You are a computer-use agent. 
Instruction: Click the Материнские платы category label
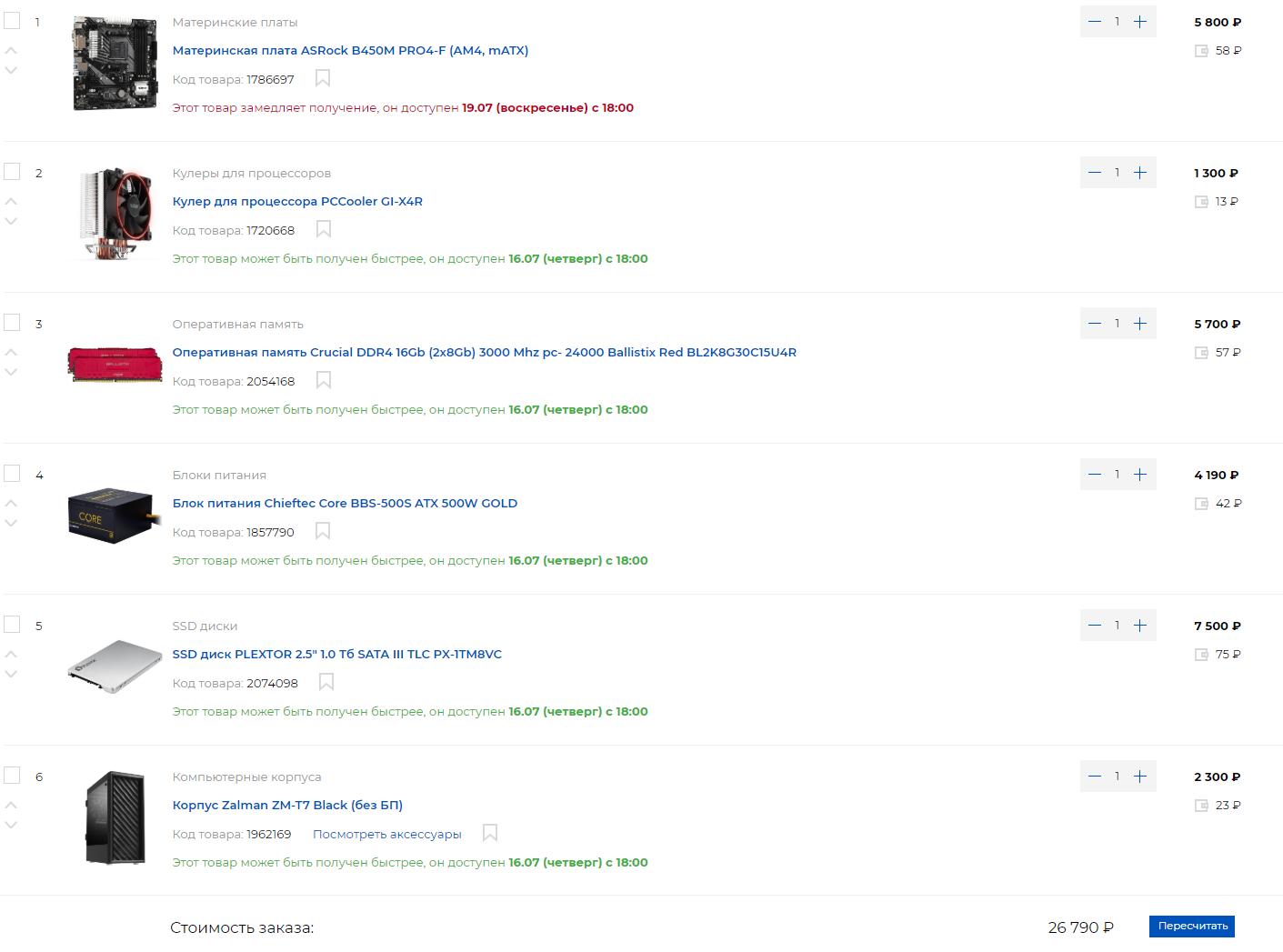pos(235,22)
